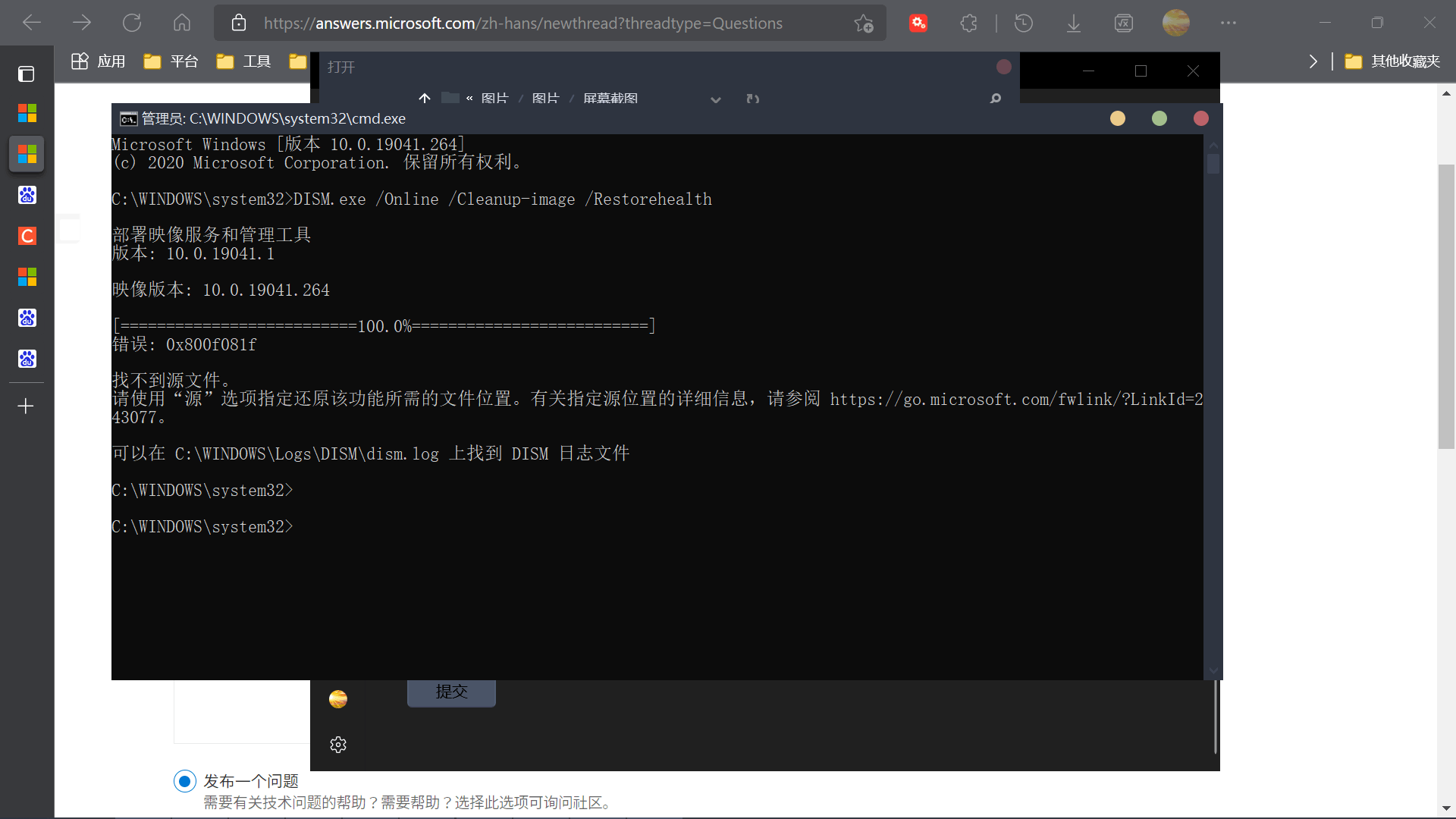1456x819 pixels.
Task: Toggle the vertical tabs pane icon
Action: [27, 74]
